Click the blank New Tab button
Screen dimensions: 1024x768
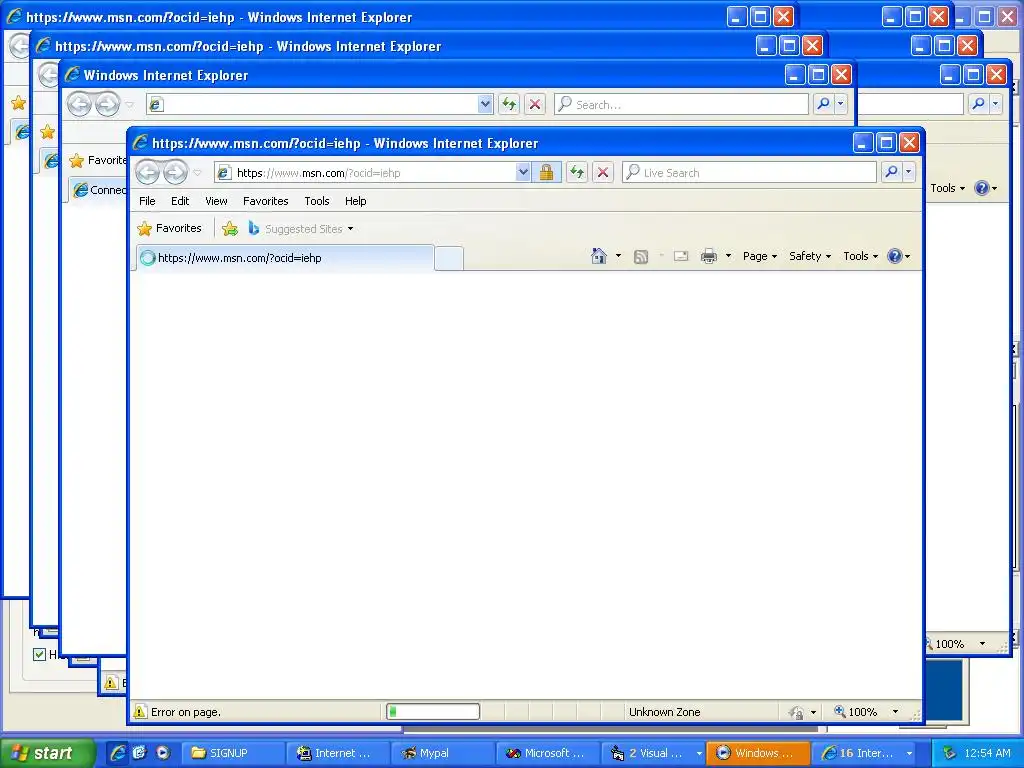(x=449, y=259)
